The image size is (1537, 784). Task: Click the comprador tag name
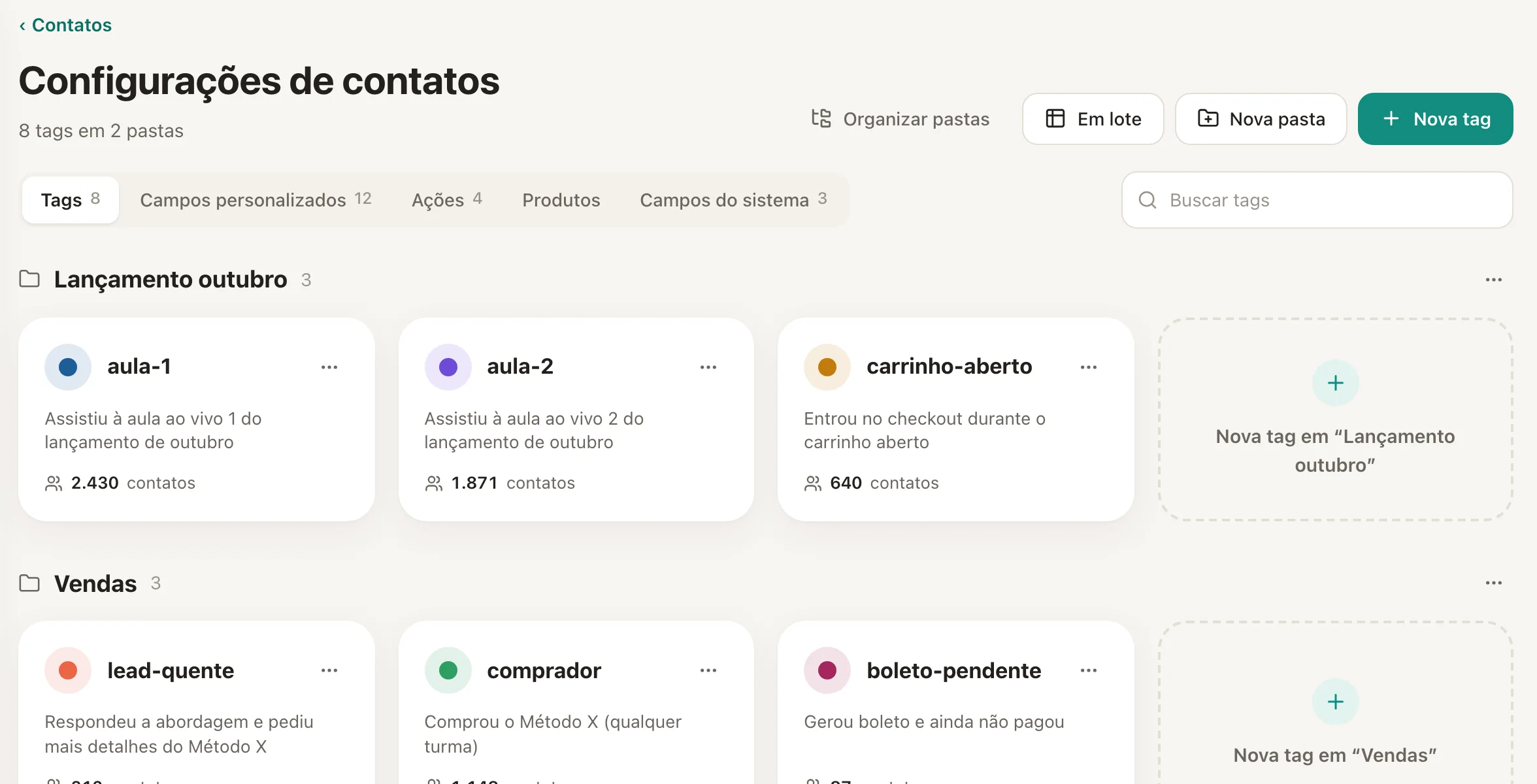[x=544, y=671]
